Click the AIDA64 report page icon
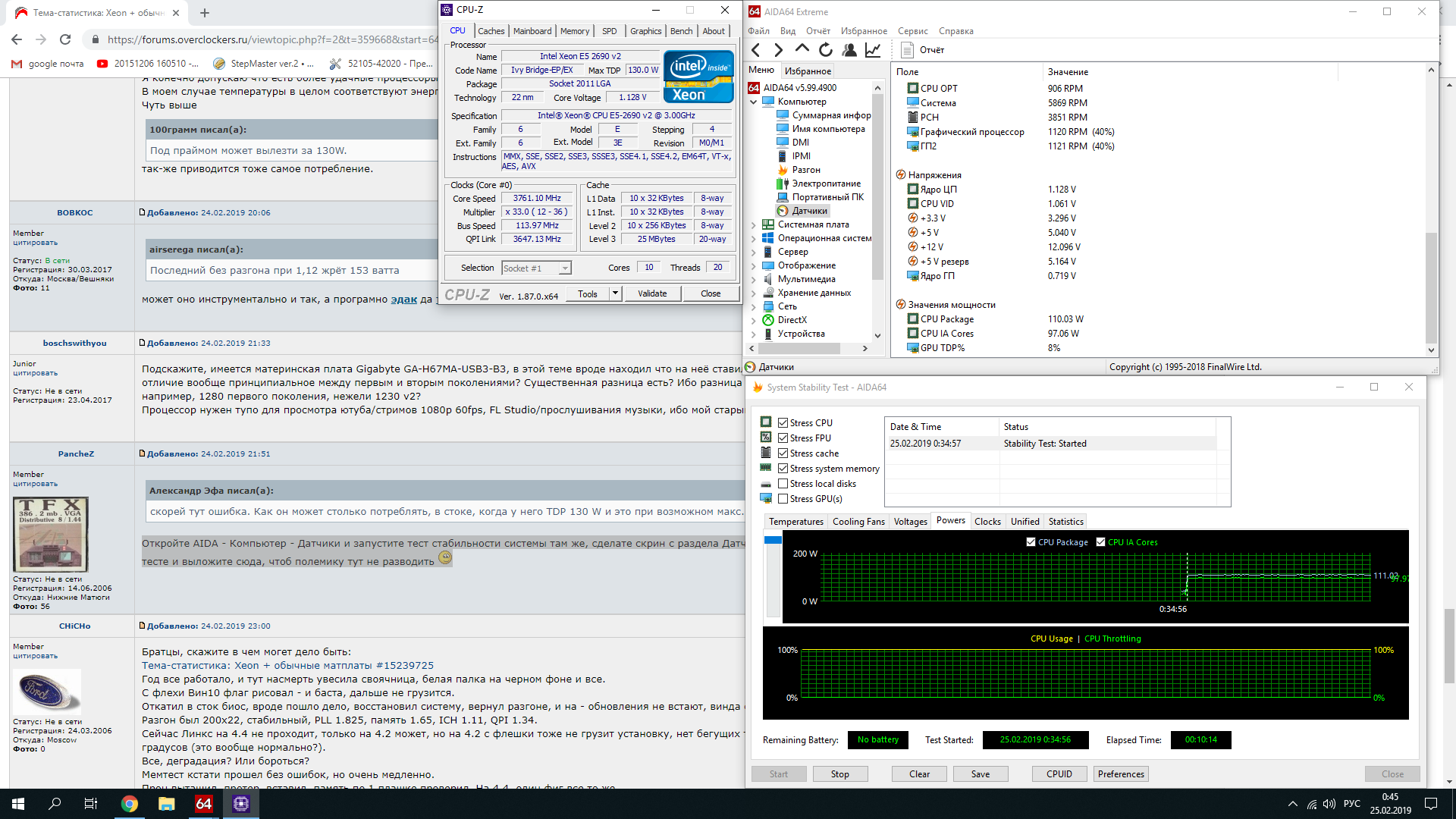The image size is (1456, 819). [x=907, y=50]
